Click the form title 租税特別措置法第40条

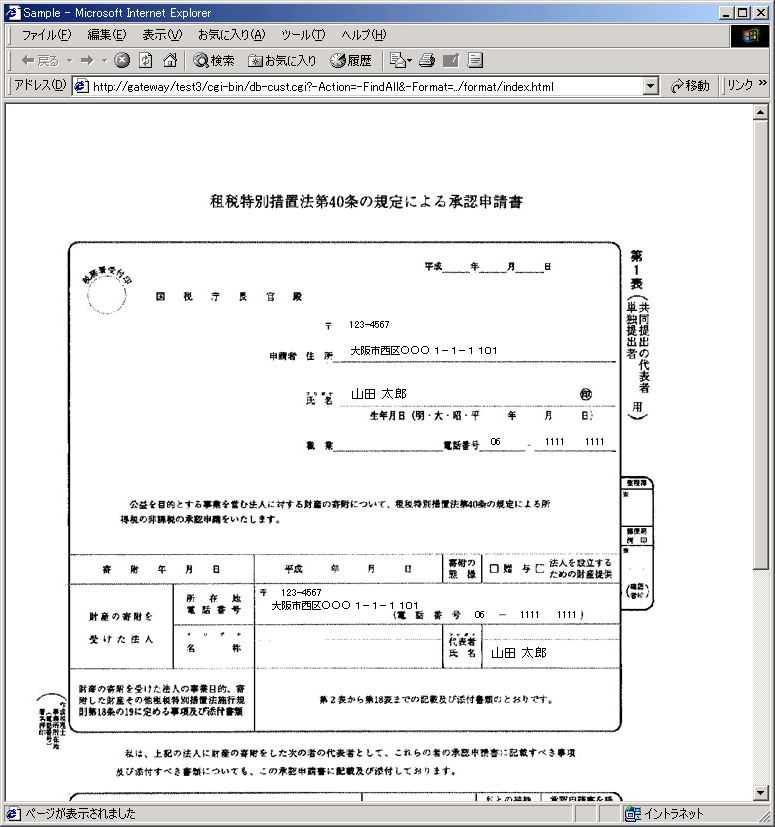[x=366, y=201]
